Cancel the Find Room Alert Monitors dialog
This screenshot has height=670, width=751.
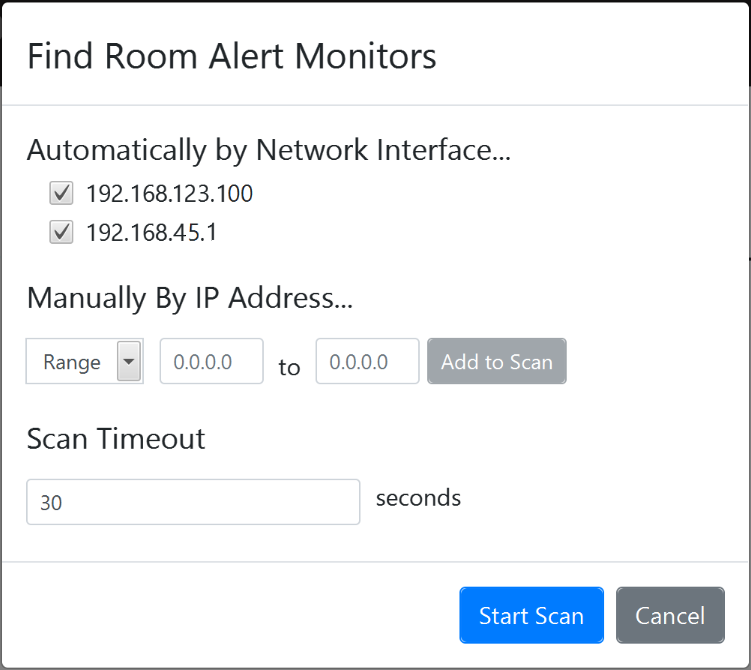(670, 615)
